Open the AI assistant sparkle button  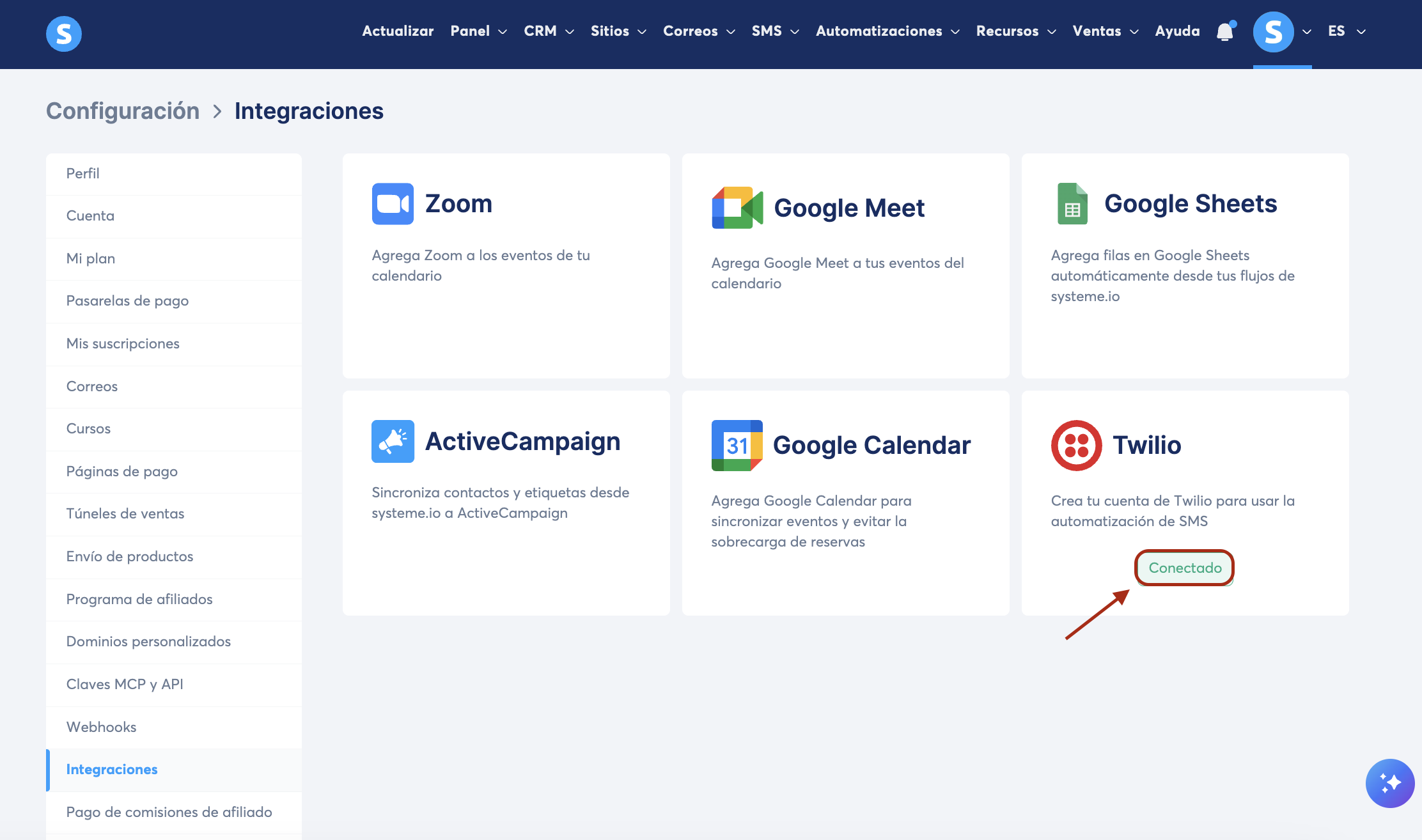tap(1390, 783)
